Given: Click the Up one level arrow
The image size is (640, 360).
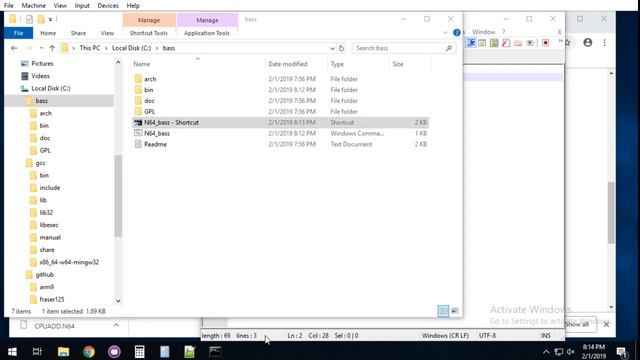Looking at the screenshot, I should tap(52, 48).
